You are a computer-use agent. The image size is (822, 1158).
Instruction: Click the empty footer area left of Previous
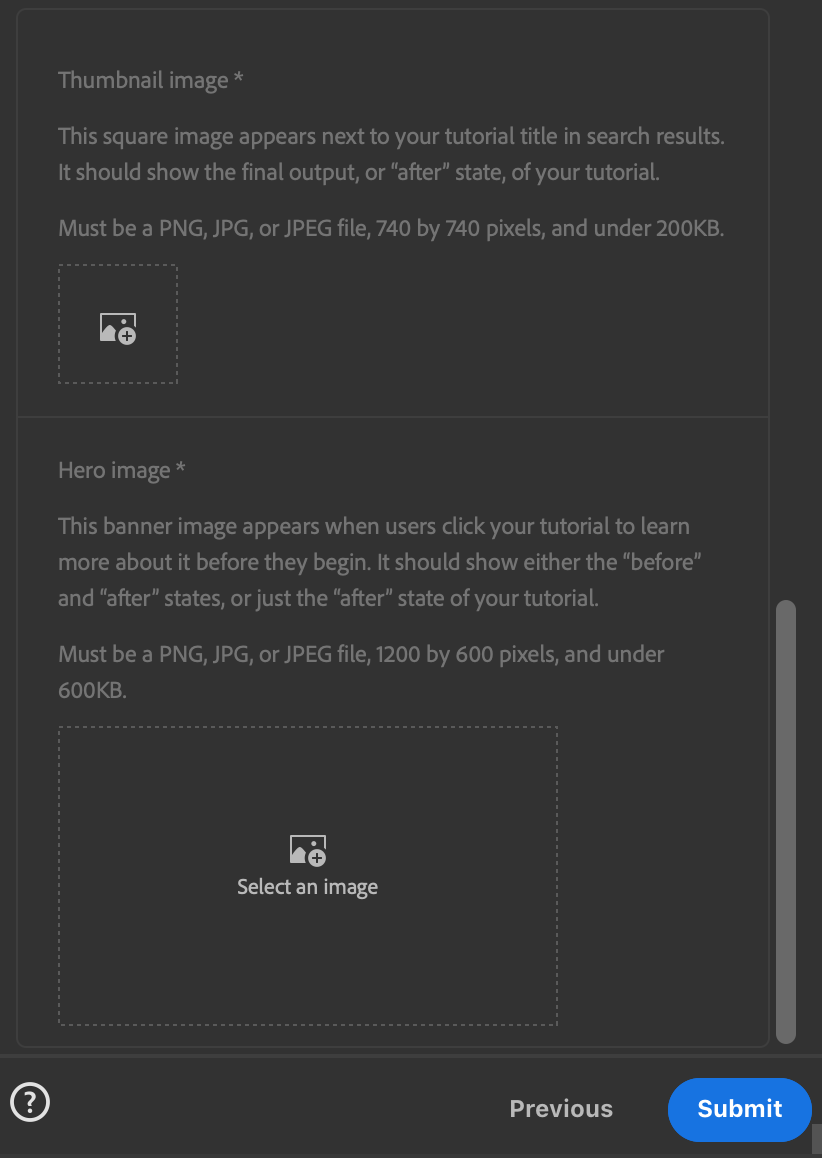[270, 1109]
